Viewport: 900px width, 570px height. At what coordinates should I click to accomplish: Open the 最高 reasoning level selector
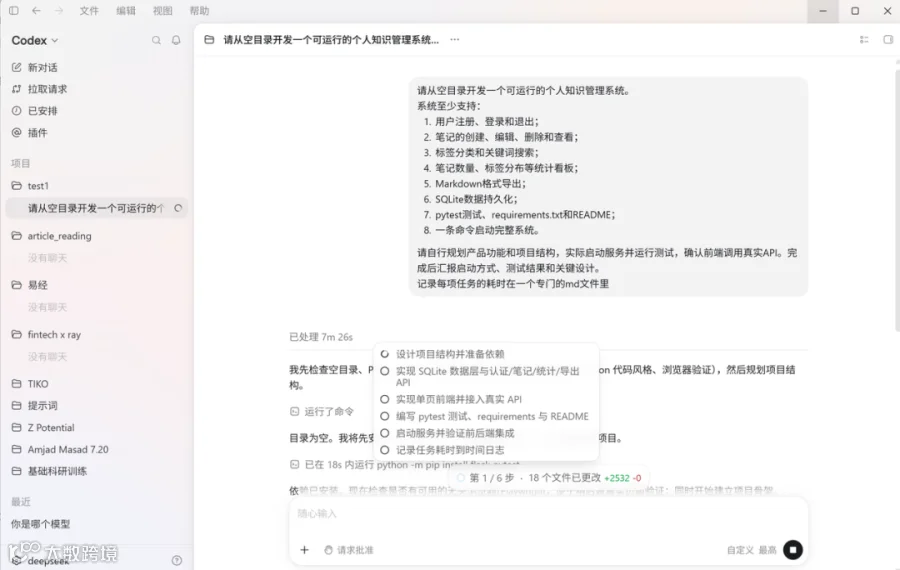pyautogui.click(x=767, y=550)
